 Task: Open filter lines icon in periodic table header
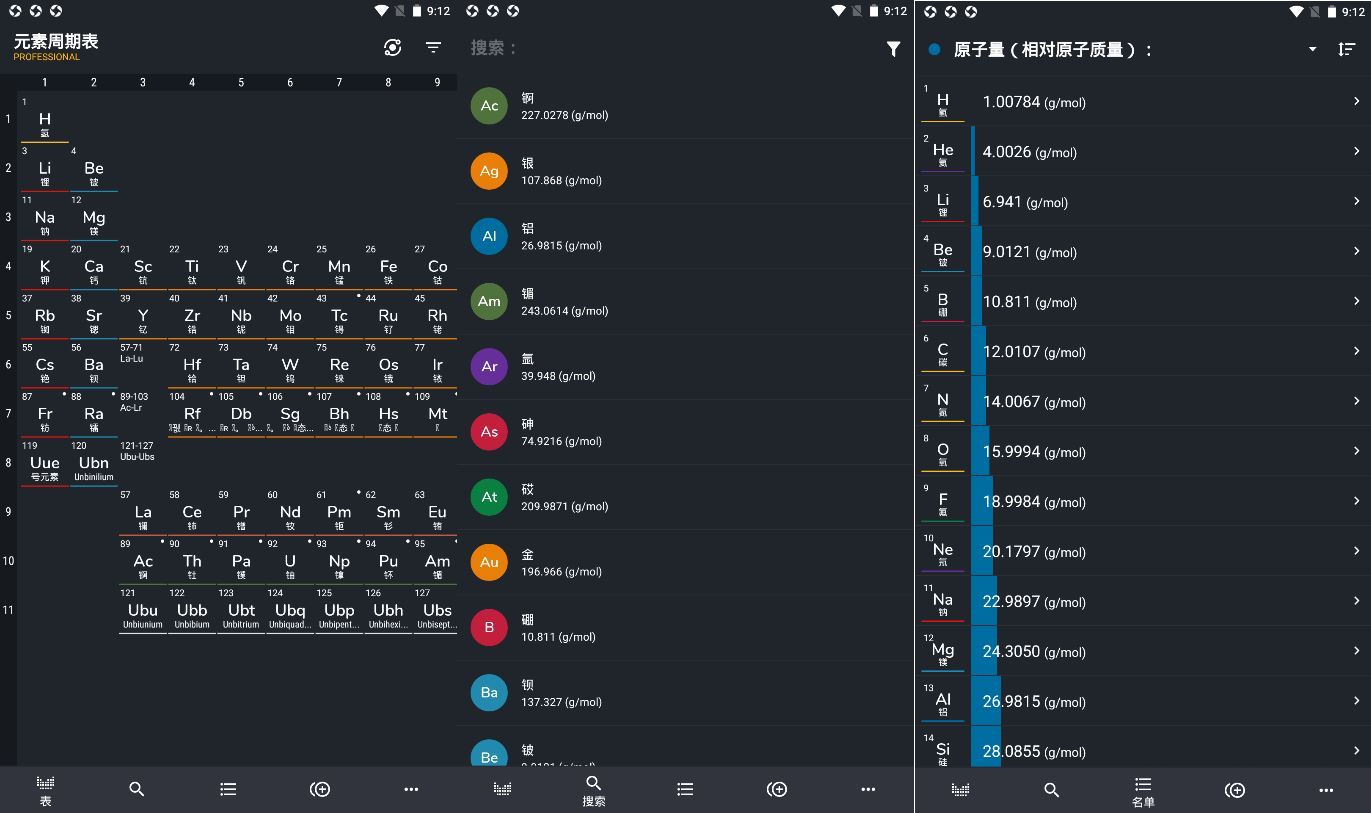[x=433, y=48]
